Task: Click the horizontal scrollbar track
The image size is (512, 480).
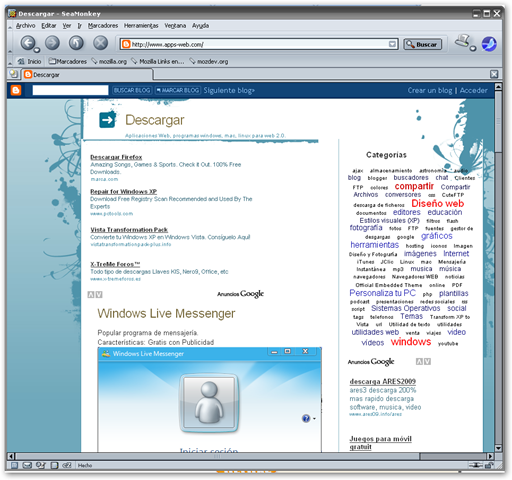Action: tap(217, 456)
